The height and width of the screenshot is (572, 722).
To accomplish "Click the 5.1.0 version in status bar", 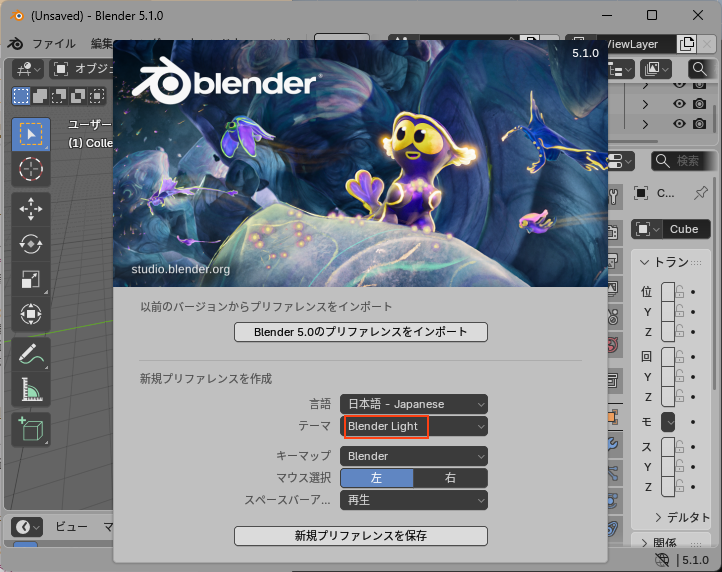I will click(x=695, y=560).
